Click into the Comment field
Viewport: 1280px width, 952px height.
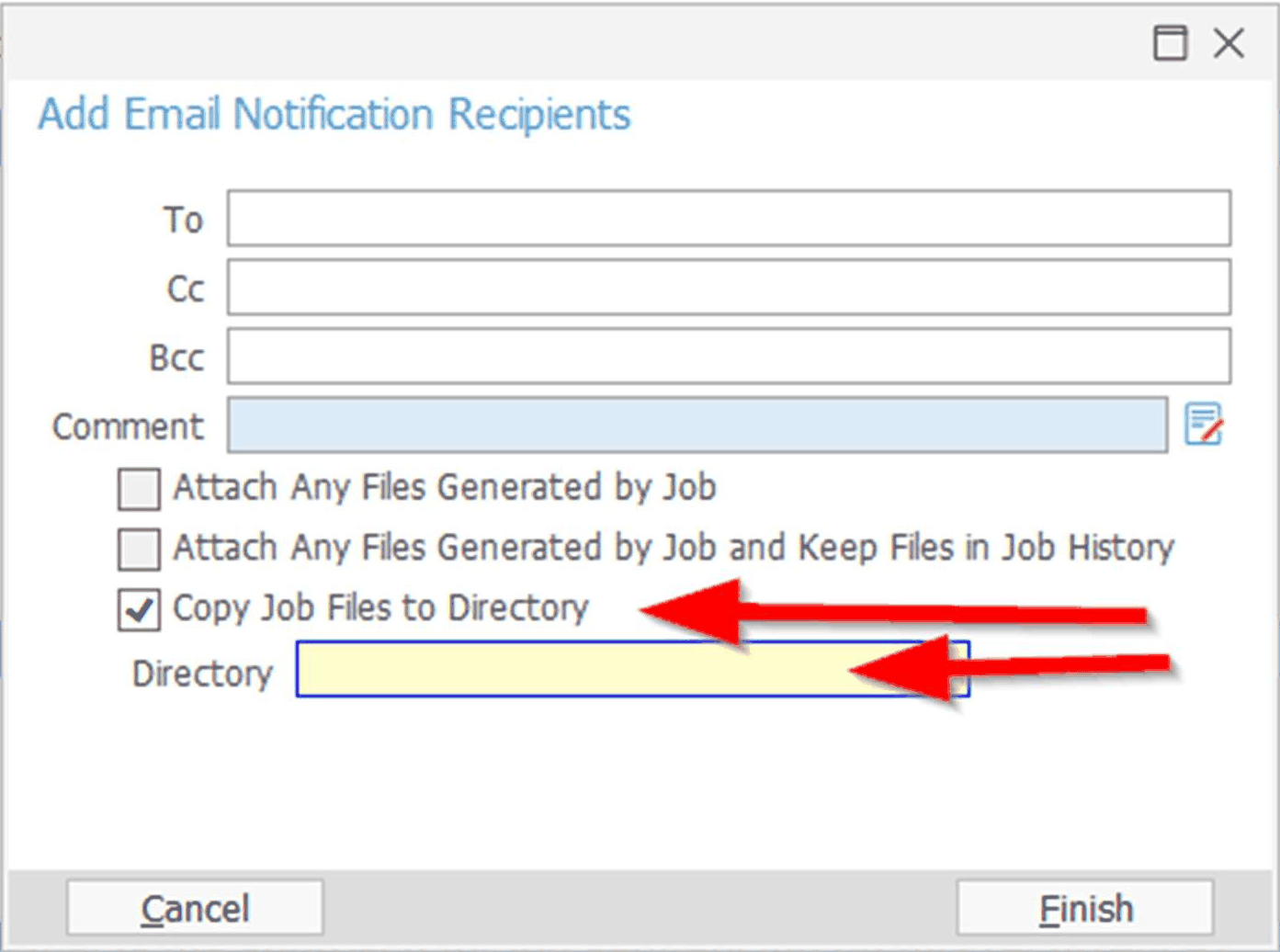click(697, 425)
